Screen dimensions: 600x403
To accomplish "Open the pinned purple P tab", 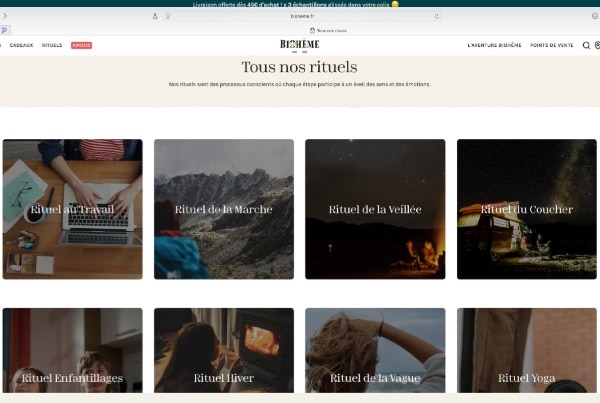I will coord(5,31).
